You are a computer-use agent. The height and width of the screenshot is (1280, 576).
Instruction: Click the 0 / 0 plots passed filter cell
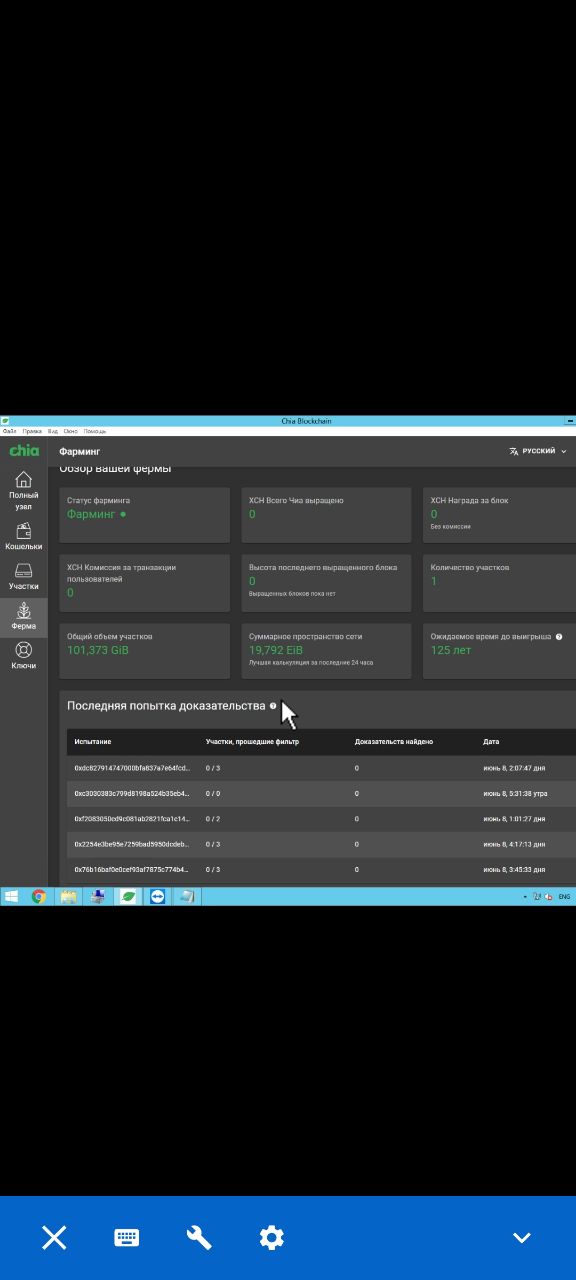pos(213,793)
